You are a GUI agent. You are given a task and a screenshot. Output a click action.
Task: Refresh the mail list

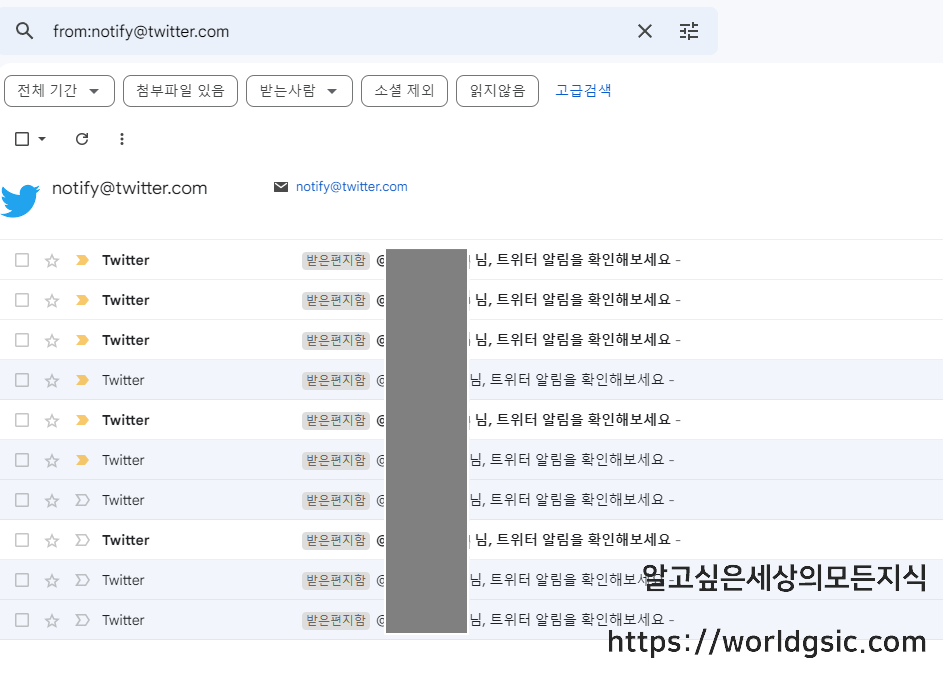tap(82, 139)
